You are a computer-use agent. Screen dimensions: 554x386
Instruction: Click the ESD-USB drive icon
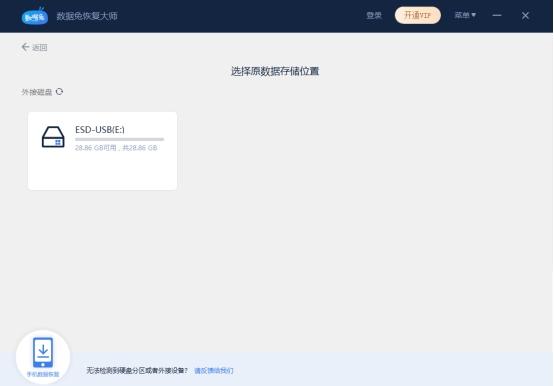point(53,137)
